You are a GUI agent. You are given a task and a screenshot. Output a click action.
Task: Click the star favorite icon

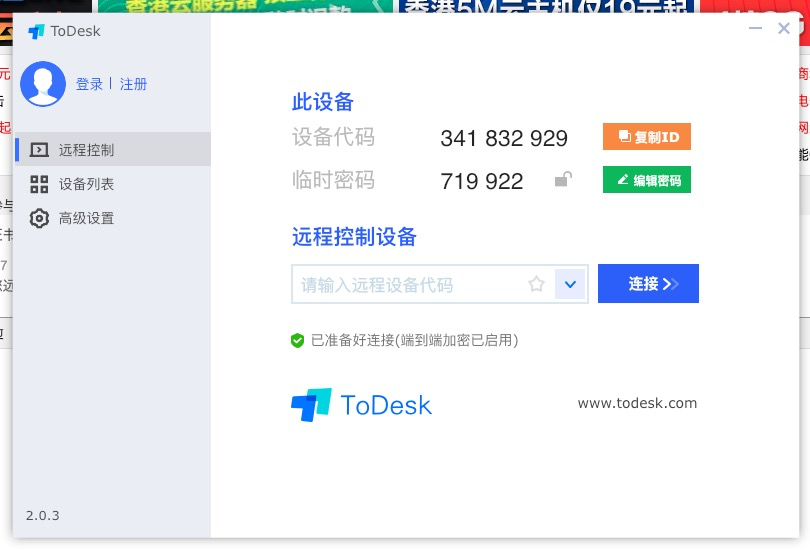click(x=536, y=284)
